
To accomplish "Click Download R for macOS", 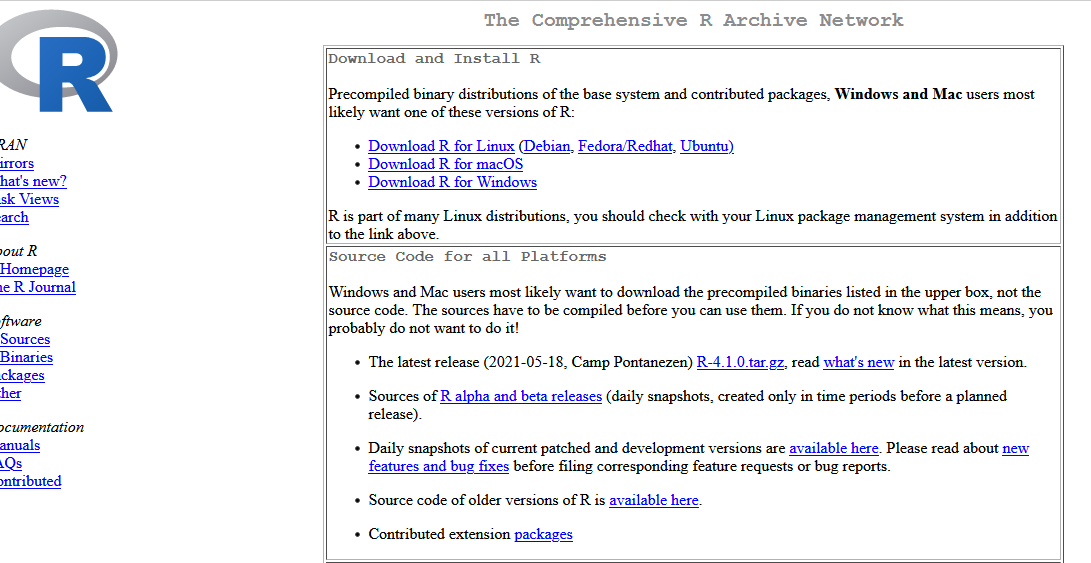I will (x=445, y=164).
